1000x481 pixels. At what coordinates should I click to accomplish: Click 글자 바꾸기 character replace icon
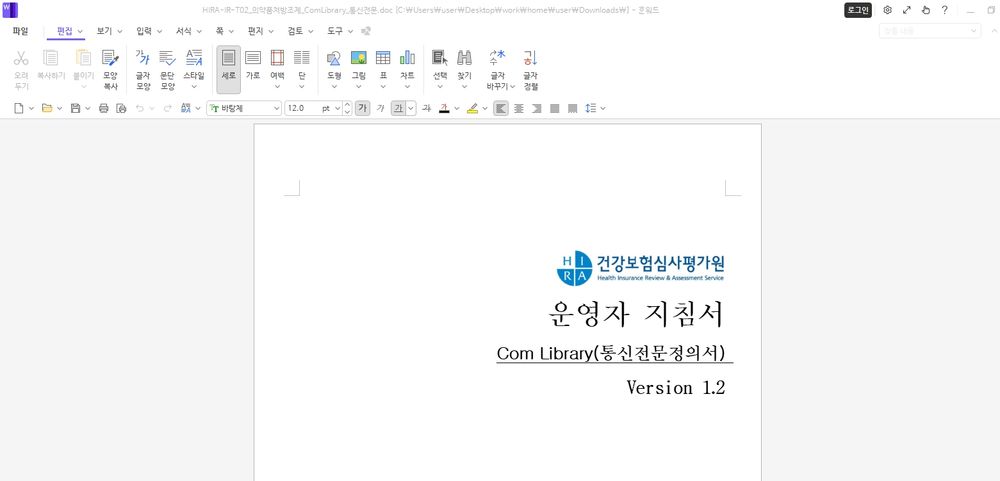pyautogui.click(x=497, y=58)
